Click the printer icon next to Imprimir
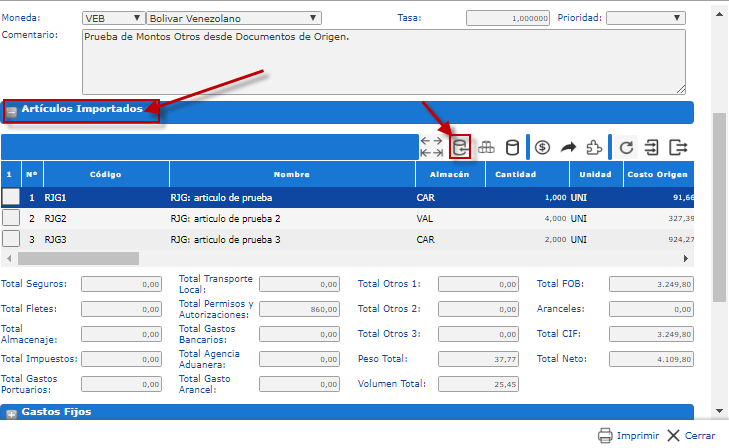The width and height of the screenshot is (729, 448). 605,435
